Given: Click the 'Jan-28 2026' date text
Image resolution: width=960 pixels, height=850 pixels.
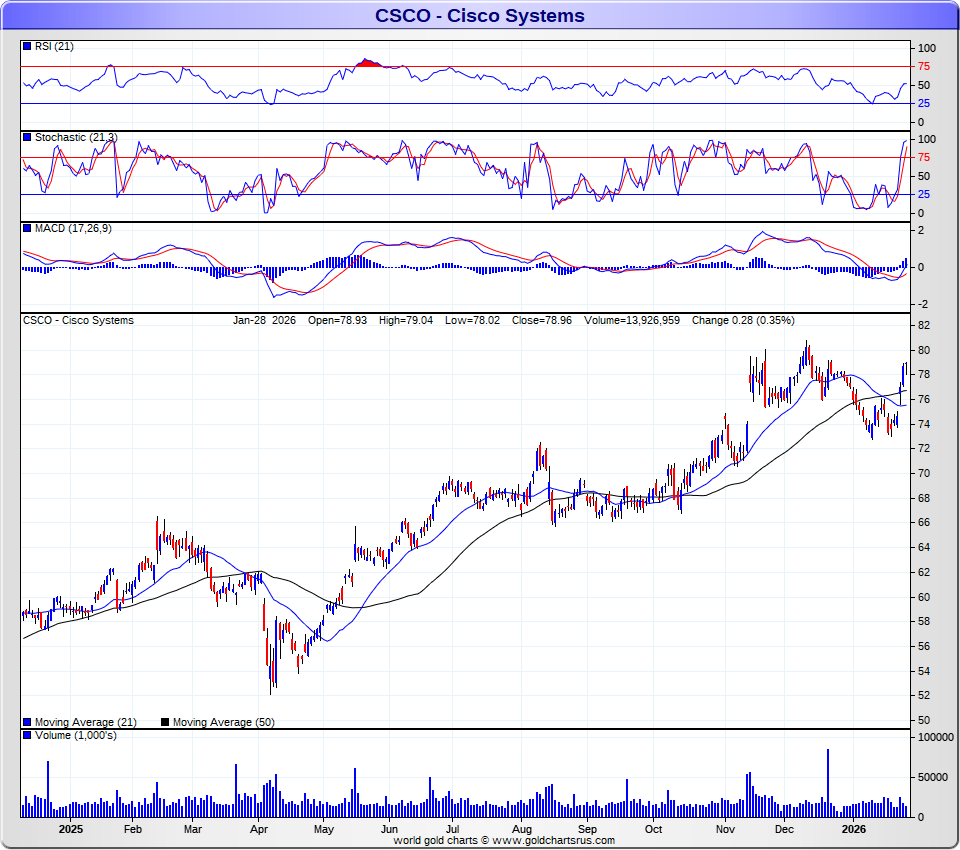Looking at the screenshot, I should (x=264, y=320).
